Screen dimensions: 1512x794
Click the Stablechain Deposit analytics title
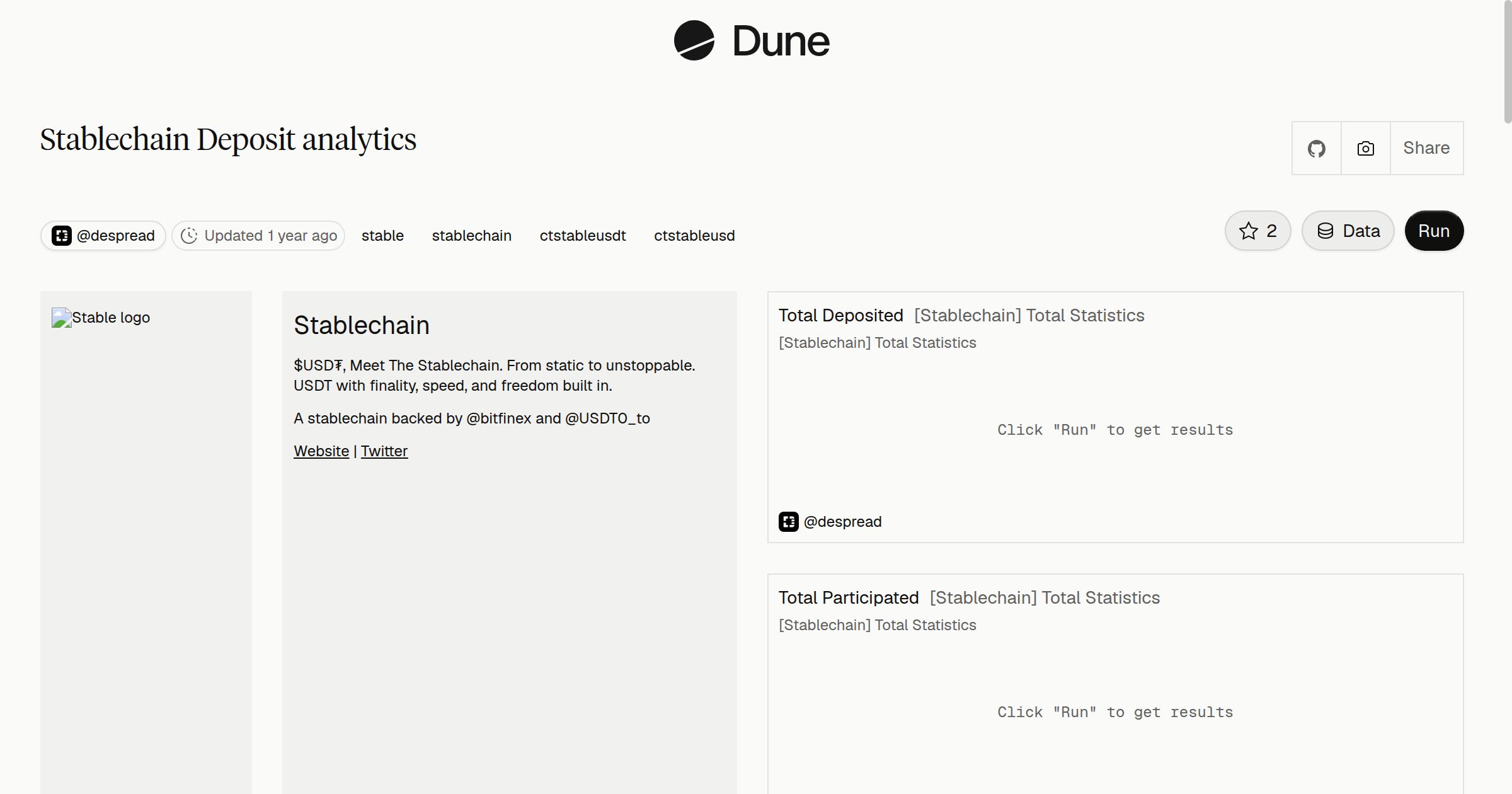pyautogui.click(x=228, y=139)
